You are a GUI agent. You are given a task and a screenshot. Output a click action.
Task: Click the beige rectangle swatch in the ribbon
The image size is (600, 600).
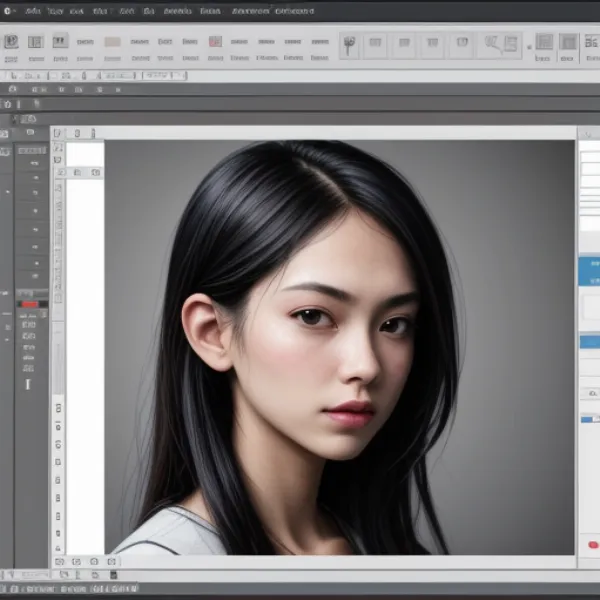(x=112, y=42)
